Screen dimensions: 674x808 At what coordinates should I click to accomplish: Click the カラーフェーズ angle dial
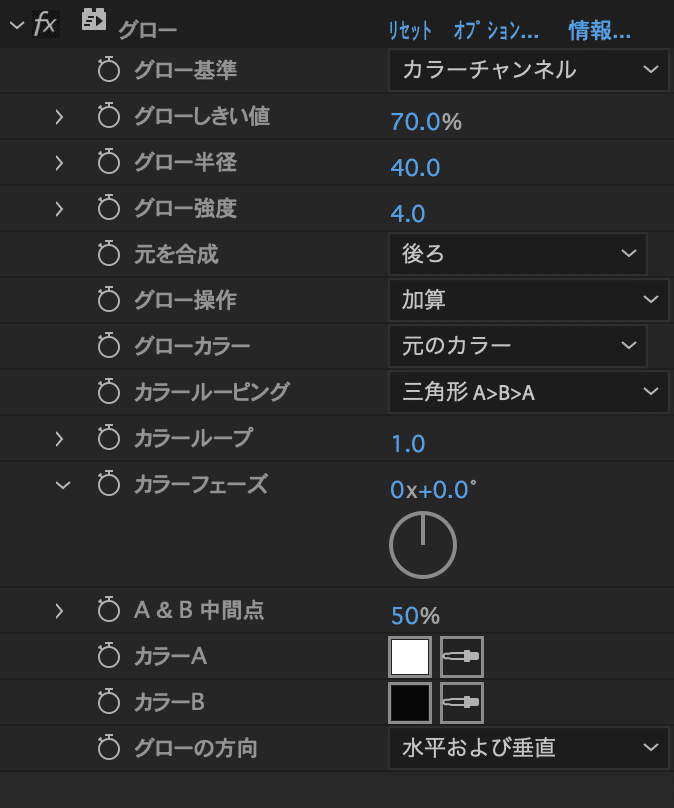422,545
